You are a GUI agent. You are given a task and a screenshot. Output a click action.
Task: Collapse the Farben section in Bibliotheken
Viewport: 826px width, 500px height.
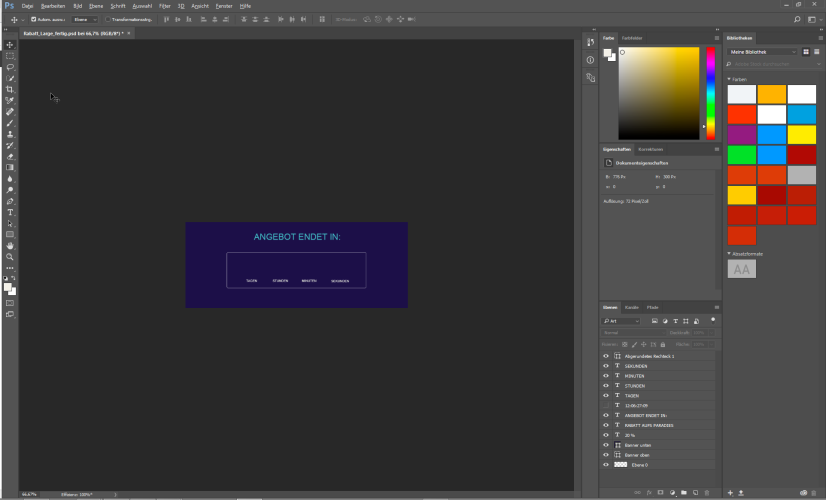click(729, 79)
